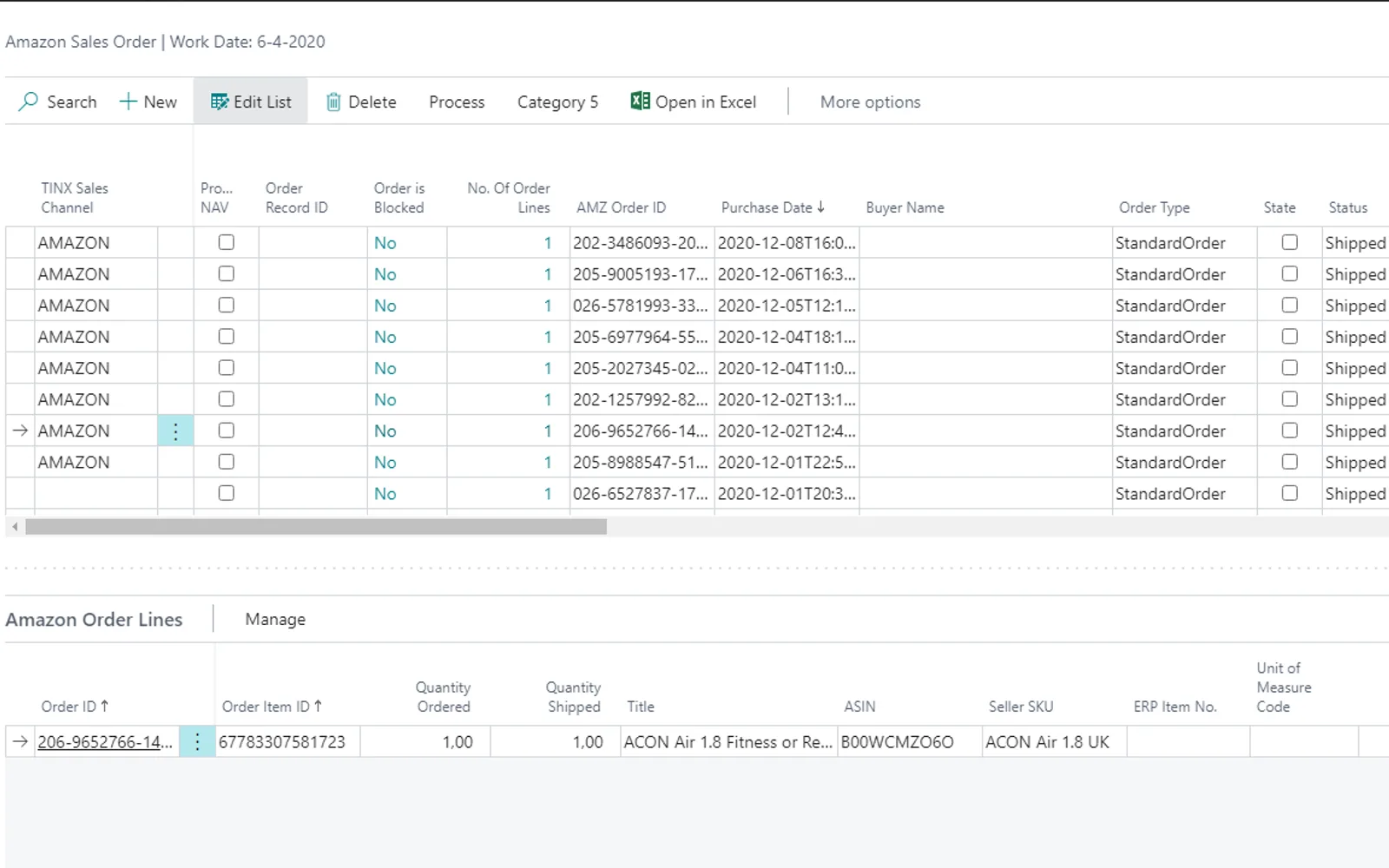The image size is (1389, 868).
Task: Click order item ID 67783307581723
Action: click(282, 742)
